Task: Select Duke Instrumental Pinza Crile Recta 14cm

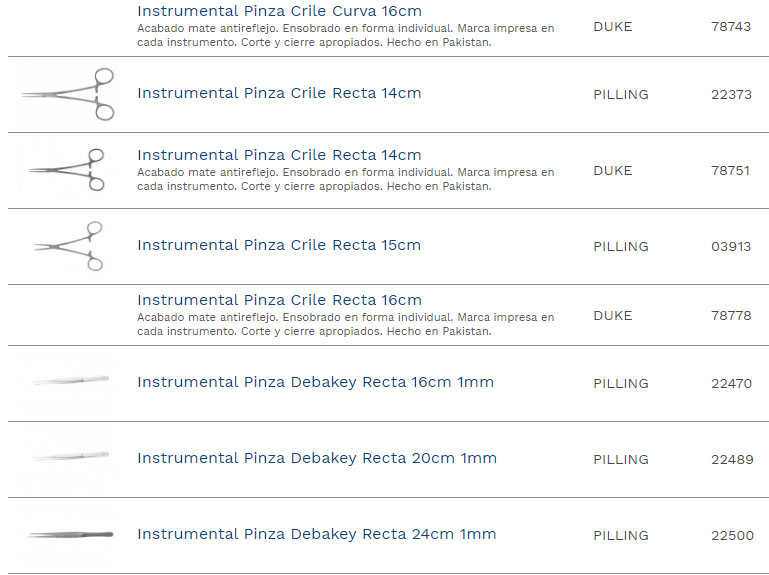Action: [279, 155]
